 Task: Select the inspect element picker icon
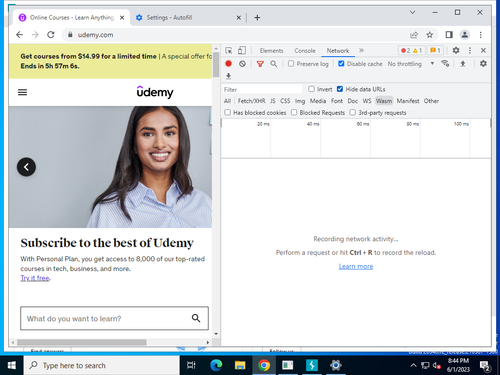coord(229,51)
